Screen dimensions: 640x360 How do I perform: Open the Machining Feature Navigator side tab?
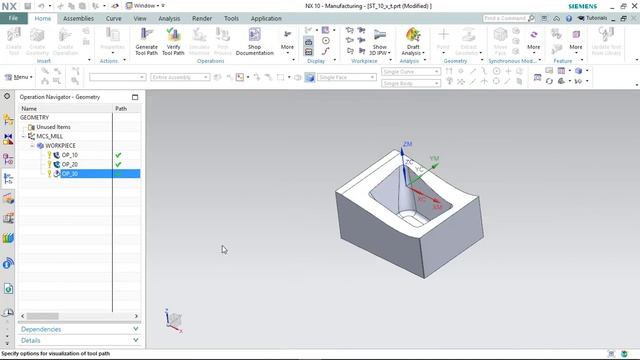click(x=8, y=199)
